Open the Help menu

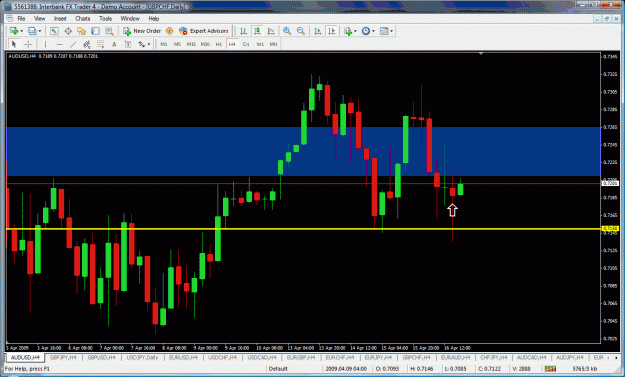coord(153,19)
